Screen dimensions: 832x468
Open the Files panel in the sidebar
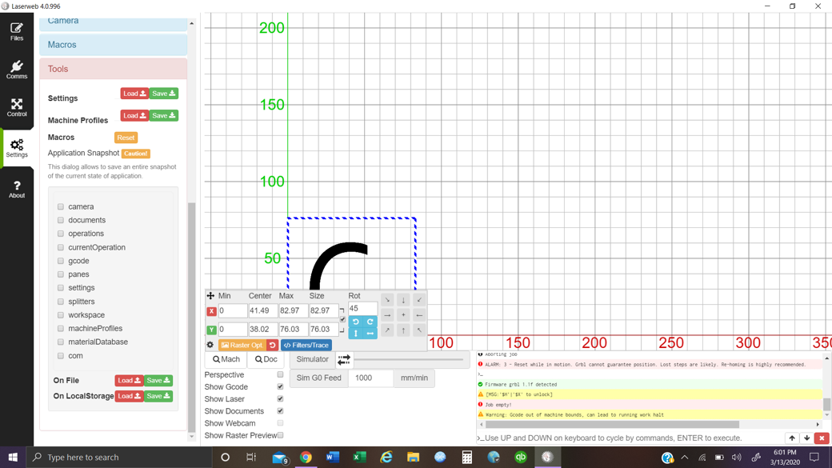click(16, 31)
